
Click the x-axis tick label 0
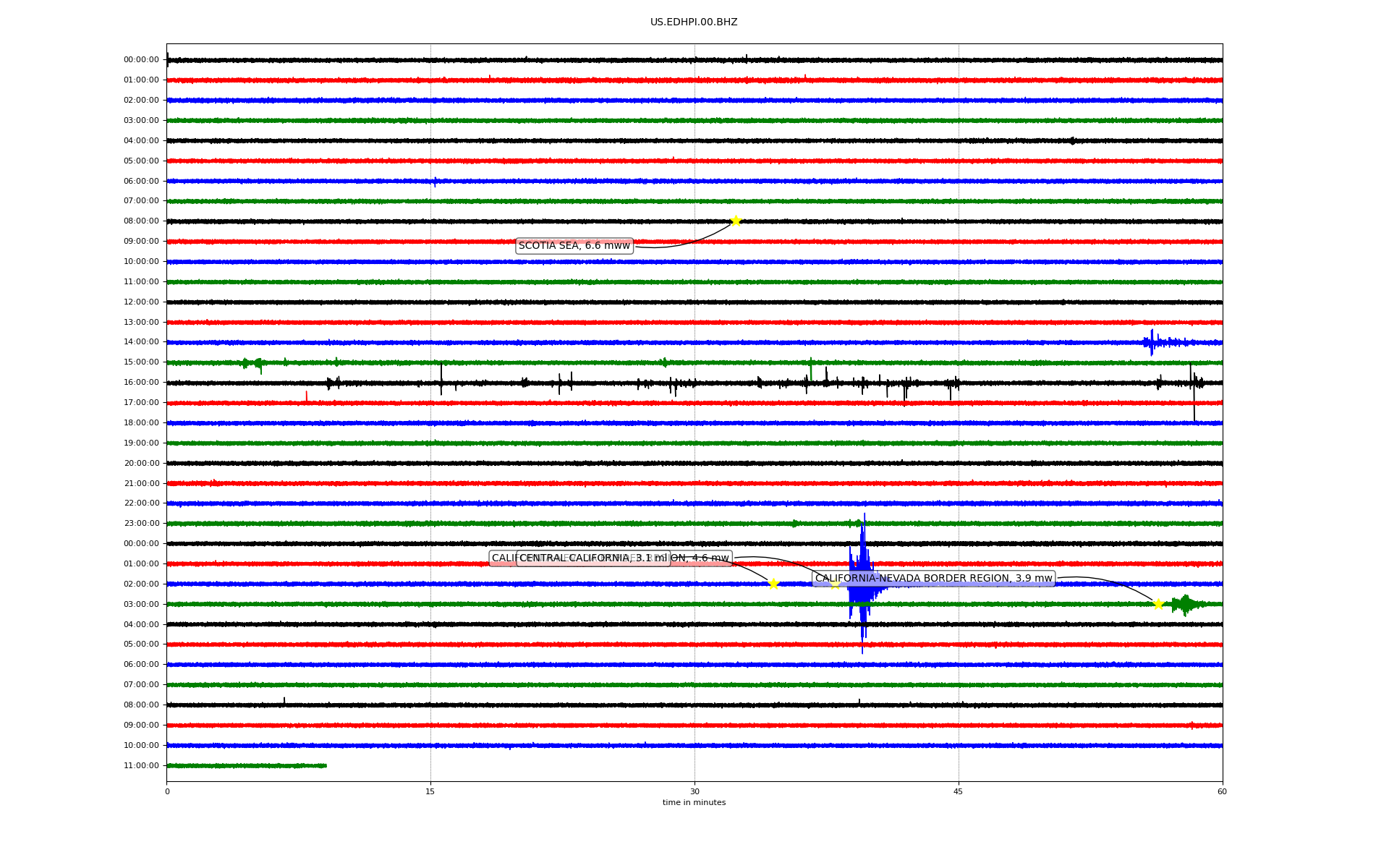tap(167, 791)
